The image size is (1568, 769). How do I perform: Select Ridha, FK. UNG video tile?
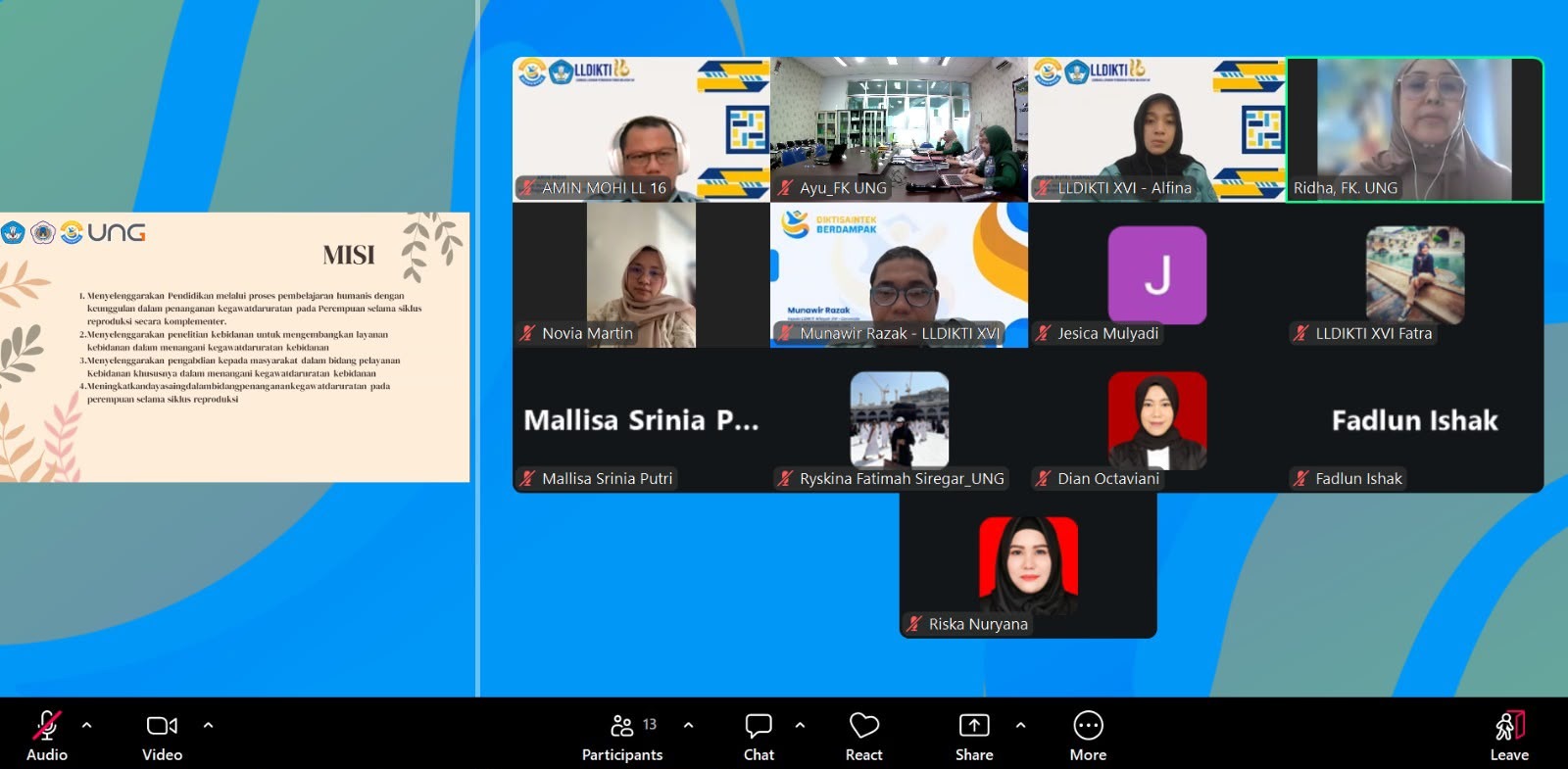tap(1414, 129)
